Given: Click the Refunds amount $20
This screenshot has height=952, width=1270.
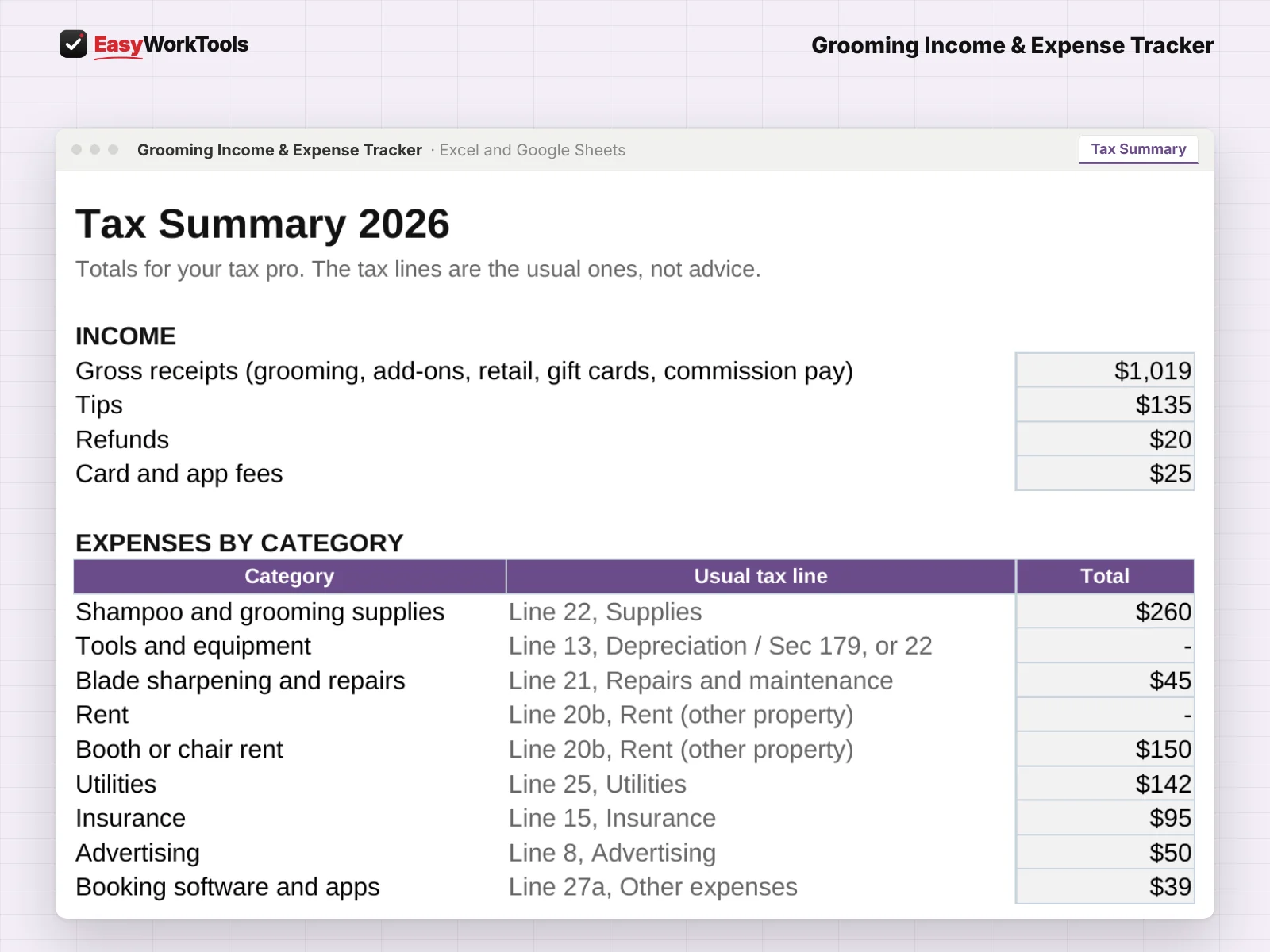Looking at the screenshot, I should 1105,440.
